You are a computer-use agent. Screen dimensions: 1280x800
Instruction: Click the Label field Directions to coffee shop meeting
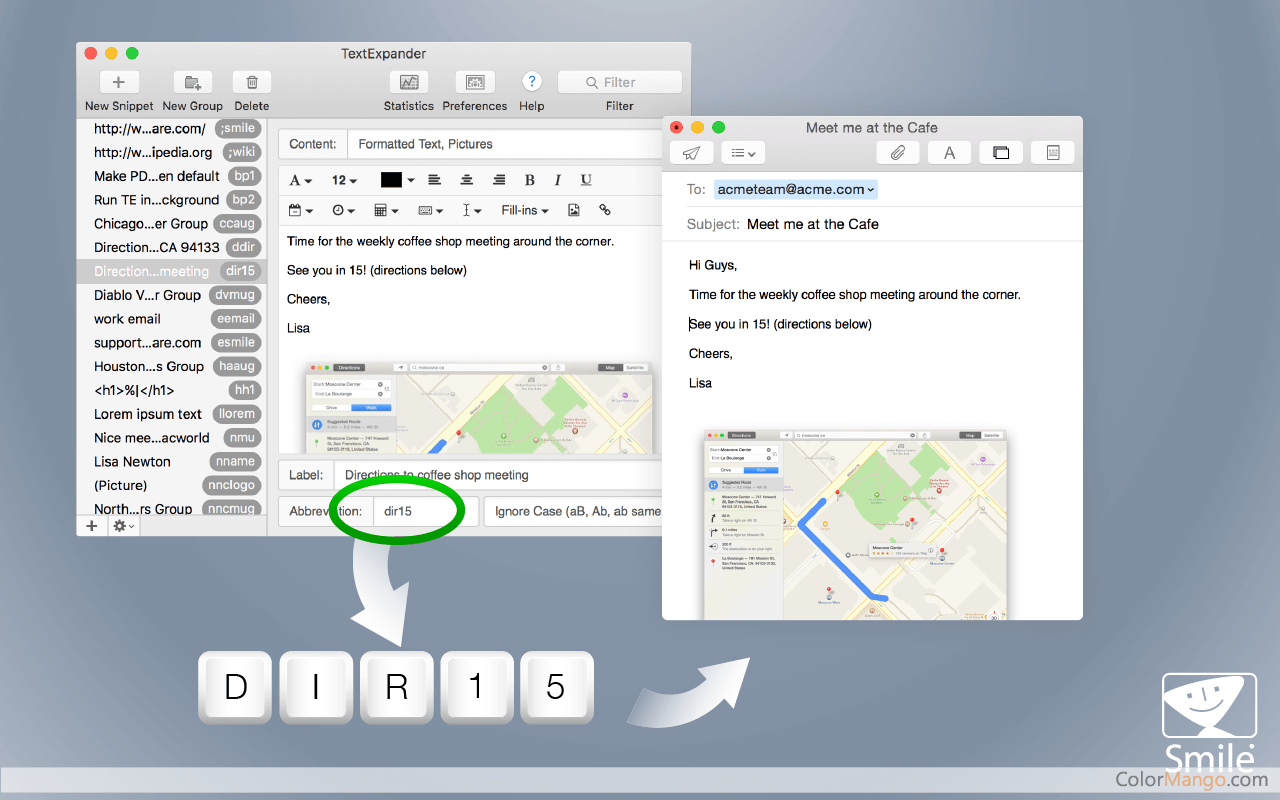pos(498,475)
